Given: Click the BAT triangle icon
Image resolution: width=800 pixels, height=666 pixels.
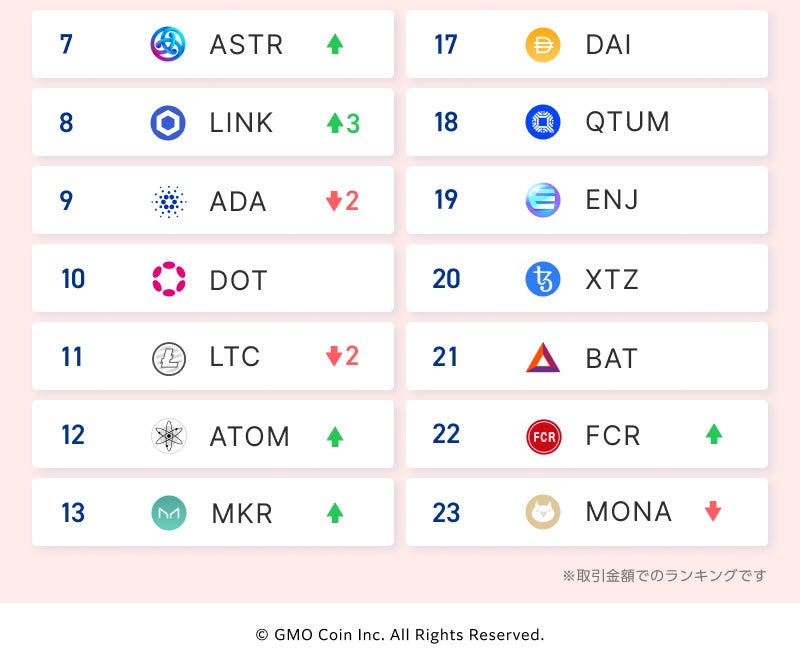Looking at the screenshot, I should 543,357.
